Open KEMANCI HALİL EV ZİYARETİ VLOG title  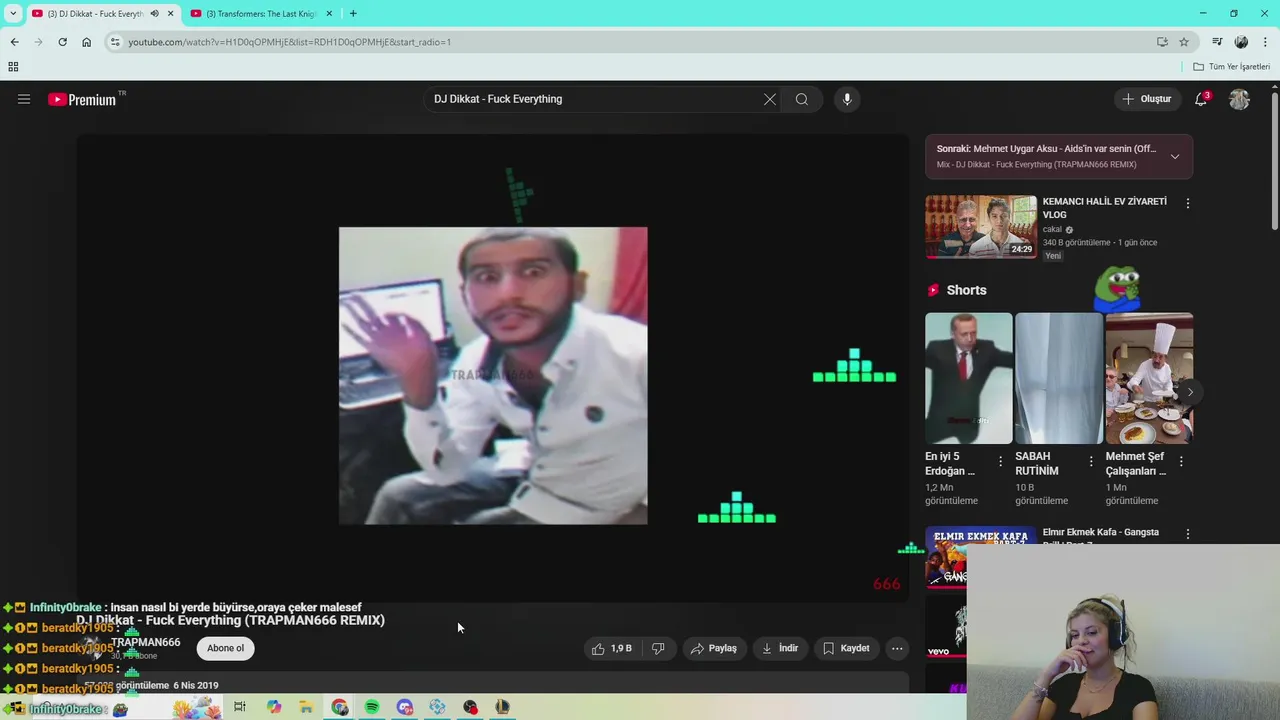[1105, 208]
